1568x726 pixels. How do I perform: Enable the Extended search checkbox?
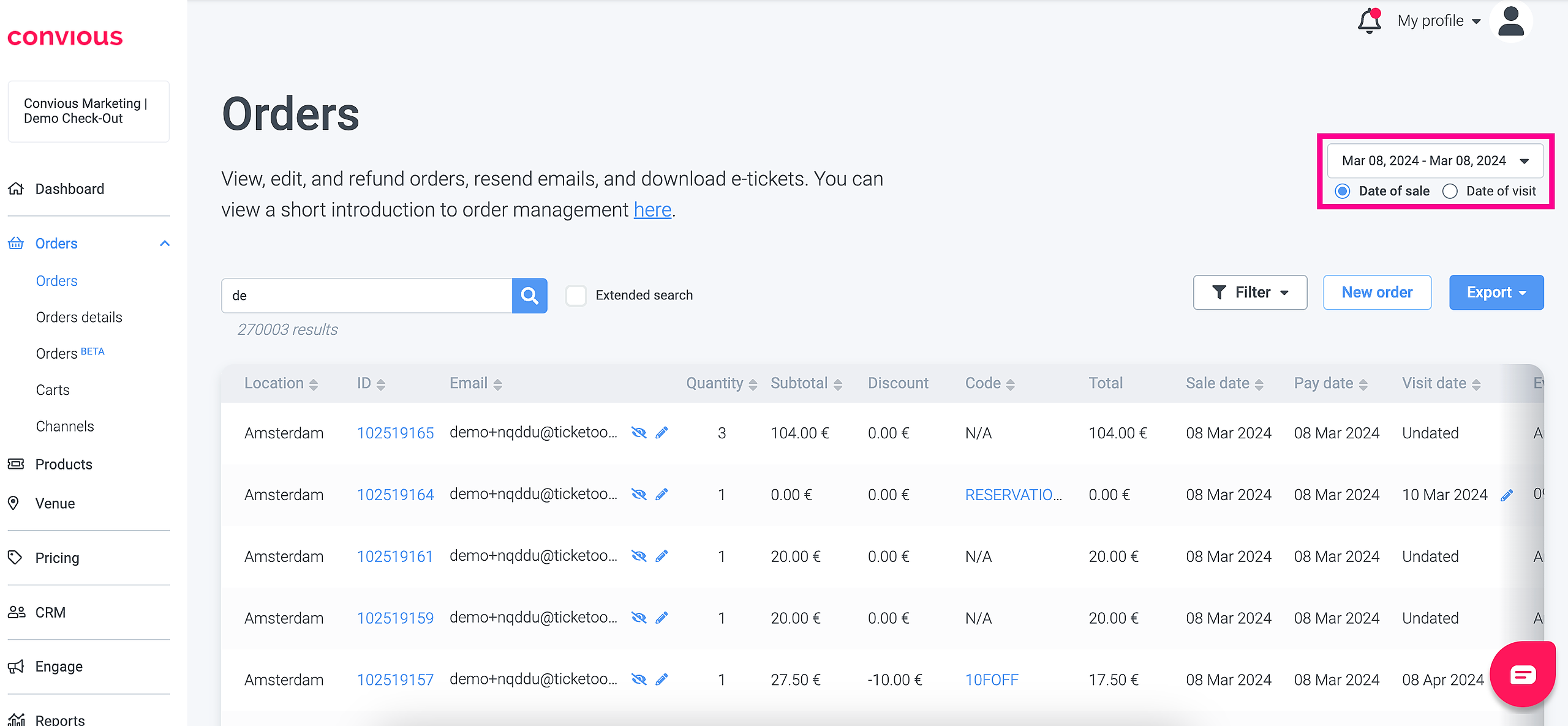(x=576, y=296)
